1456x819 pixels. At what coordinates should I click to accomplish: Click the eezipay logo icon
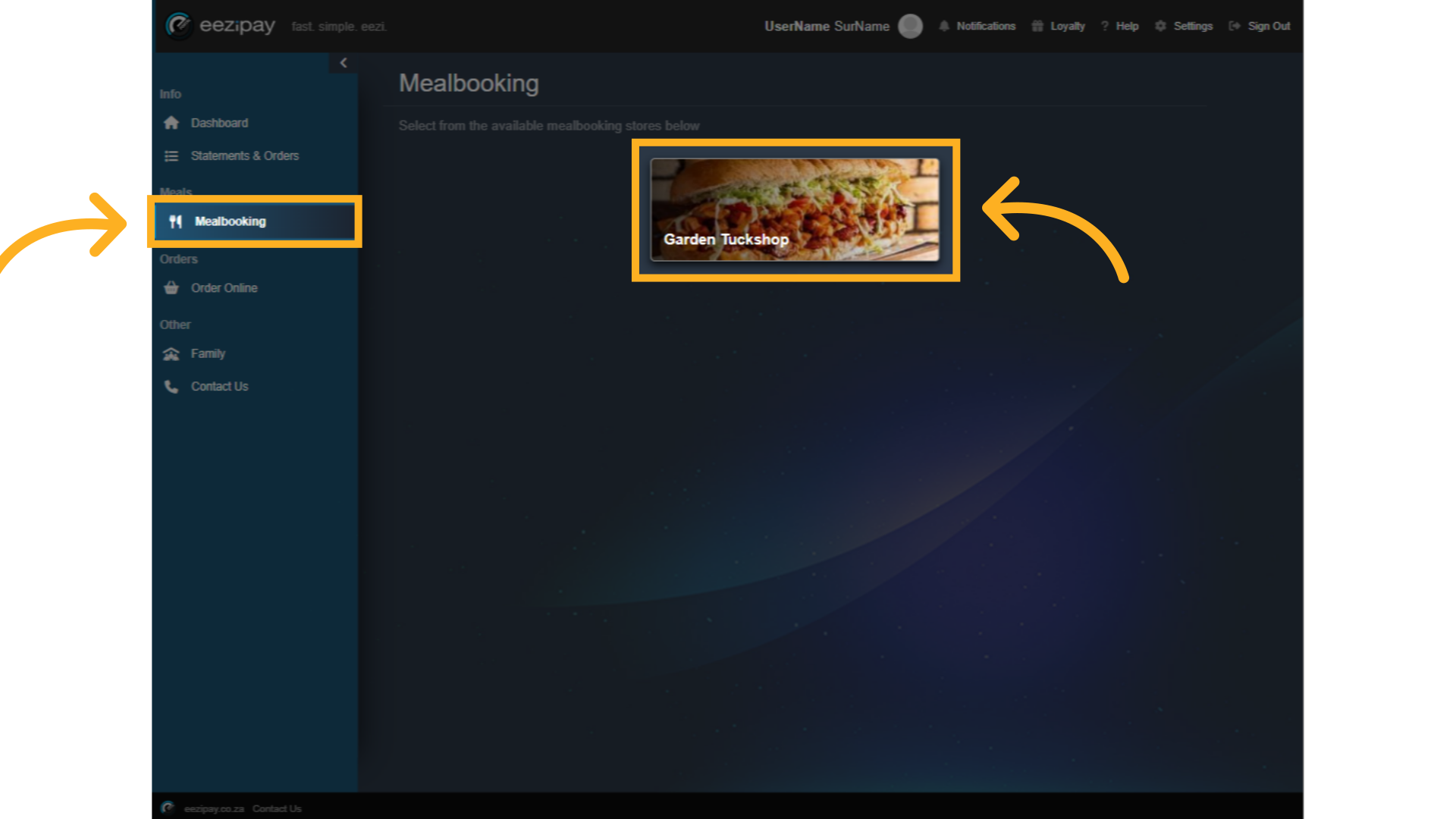point(179,26)
